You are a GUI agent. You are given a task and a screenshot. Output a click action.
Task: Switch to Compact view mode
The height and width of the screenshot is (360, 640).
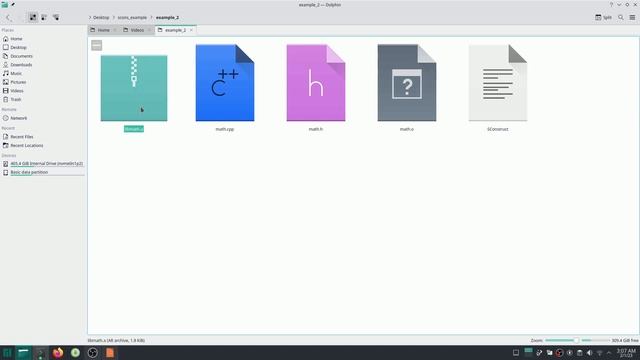tap(44, 18)
